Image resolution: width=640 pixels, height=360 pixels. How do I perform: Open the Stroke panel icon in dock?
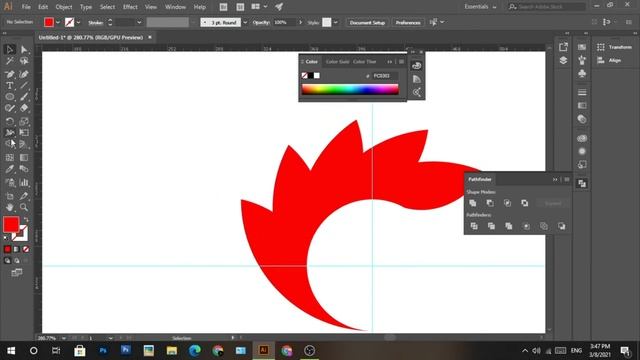point(582,92)
